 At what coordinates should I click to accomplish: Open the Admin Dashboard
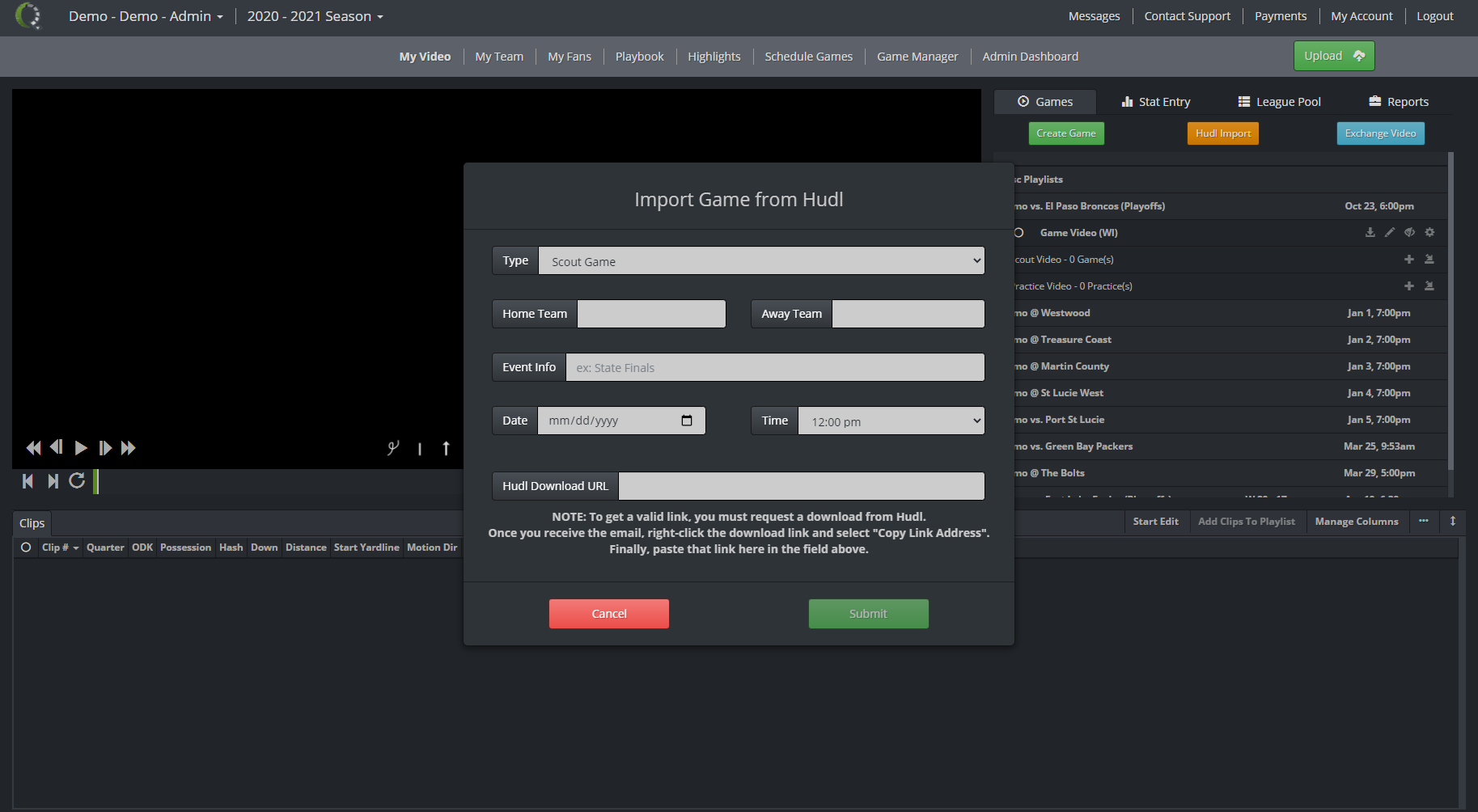pos(1031,57)
